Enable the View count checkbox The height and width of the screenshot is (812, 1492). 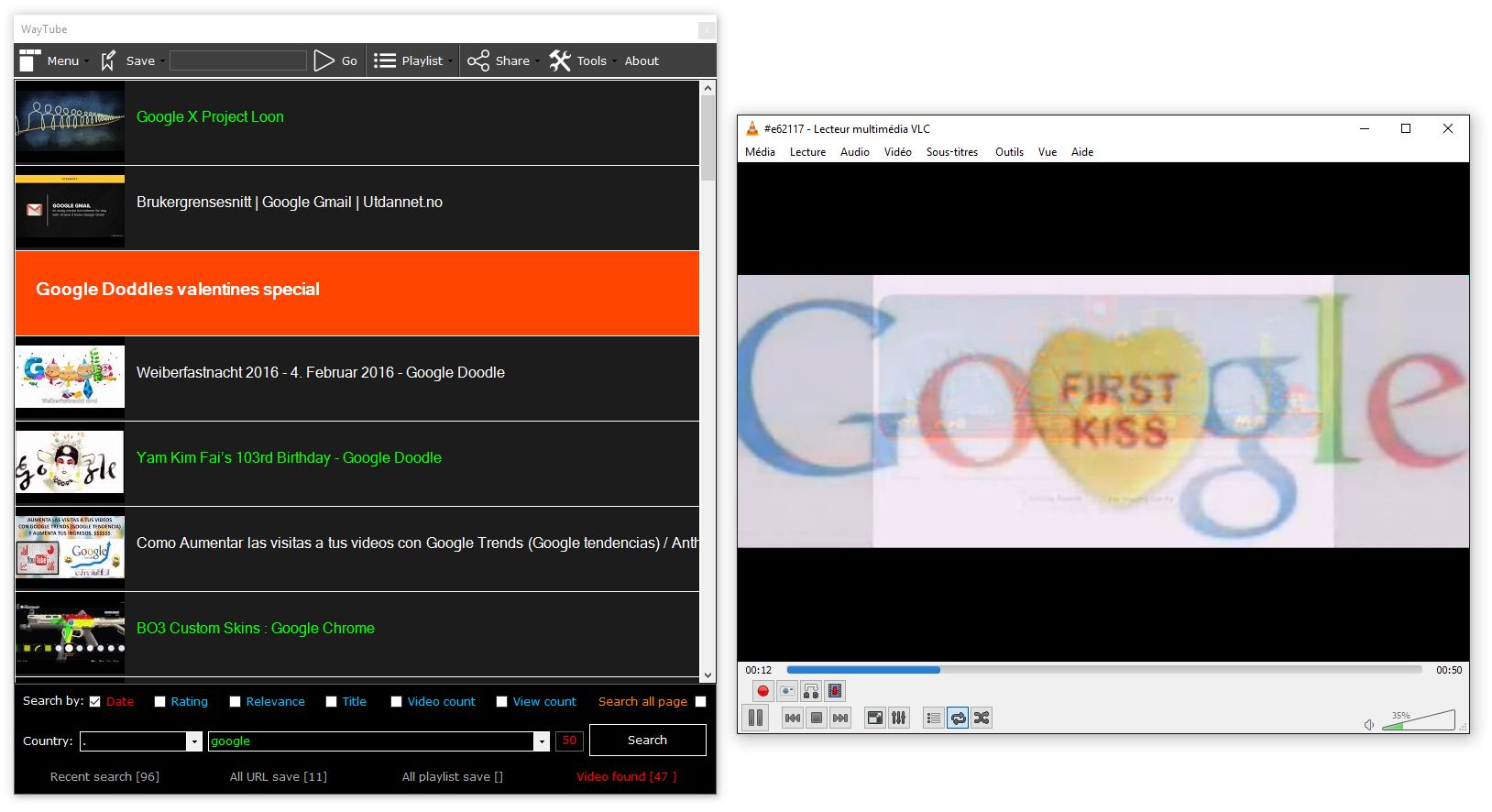tap(501, 702)
